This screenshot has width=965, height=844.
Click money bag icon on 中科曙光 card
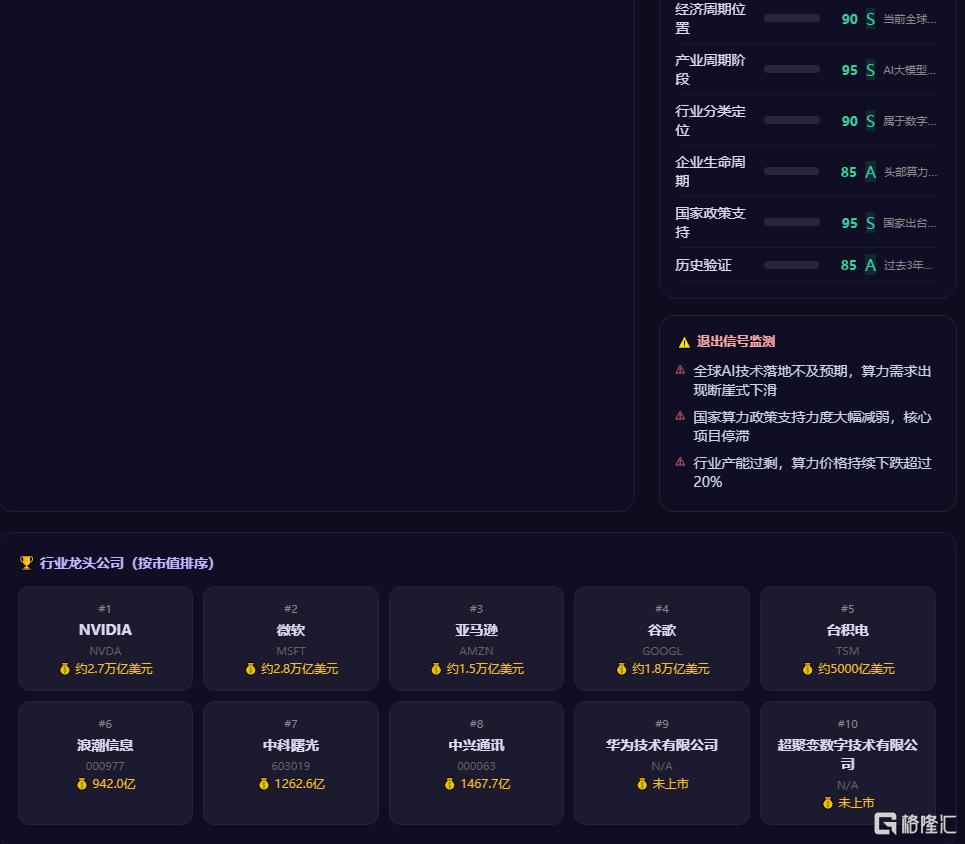click(264, 784)
